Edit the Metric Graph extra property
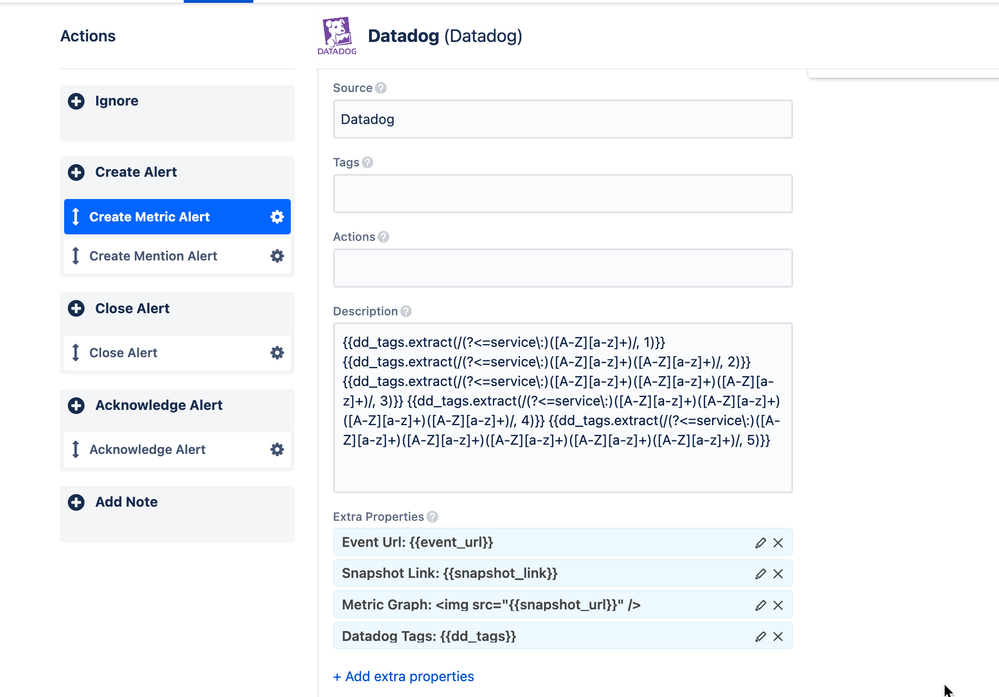Screen dimensions: 999x697 [x=760, y=605]
